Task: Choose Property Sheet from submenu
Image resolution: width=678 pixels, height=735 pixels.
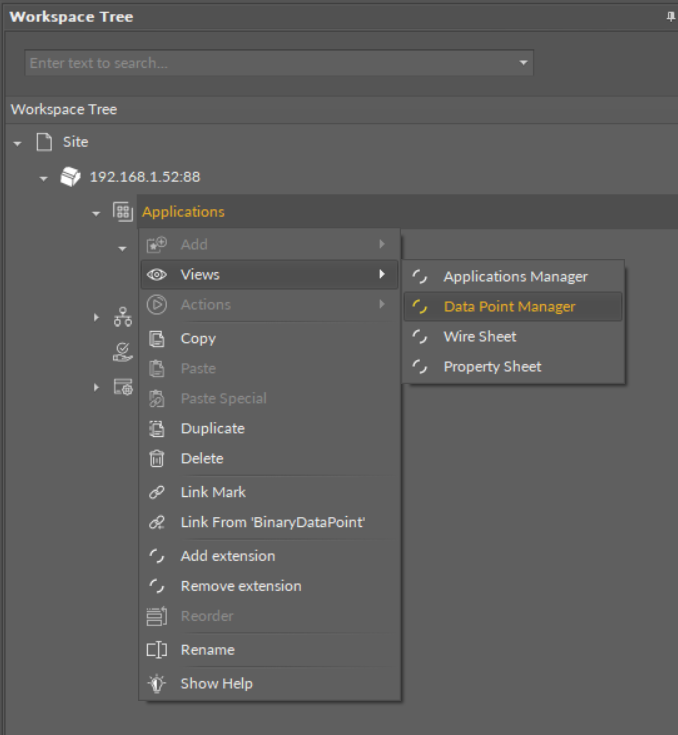Action: tap(492, 367)
